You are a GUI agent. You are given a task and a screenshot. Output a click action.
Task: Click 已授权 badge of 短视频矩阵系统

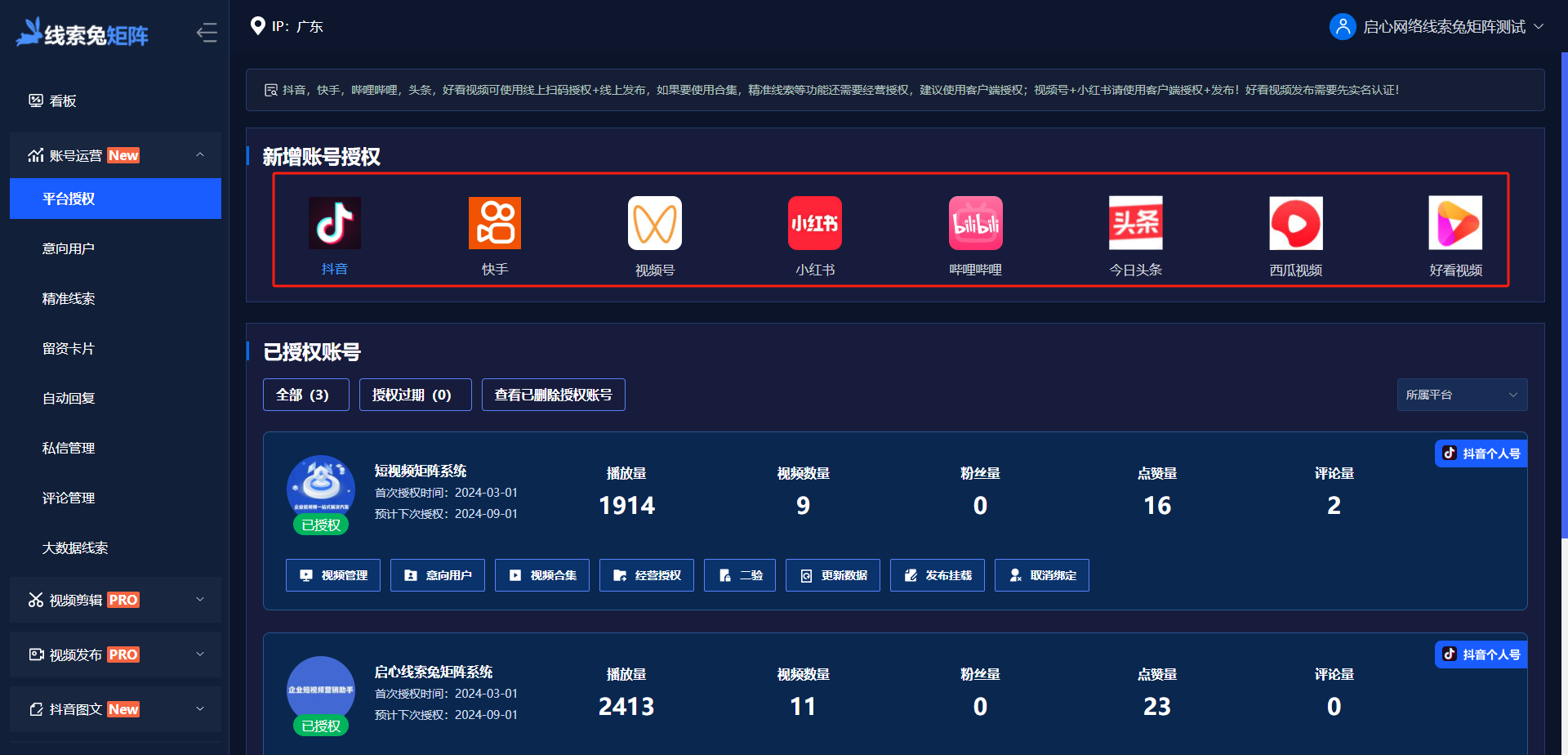[x=321, y=525]
